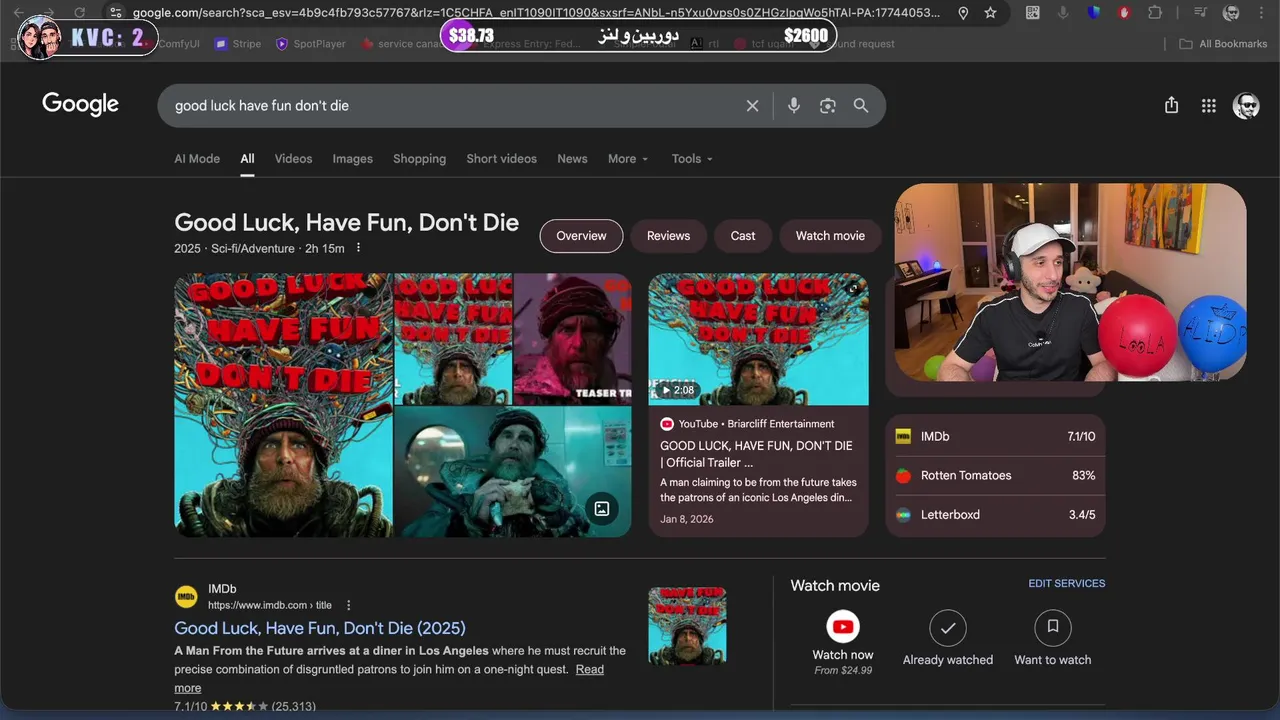Open the bottom-right collage still of the bearded man
1280x720 pixels.
[x=513, y=472]
